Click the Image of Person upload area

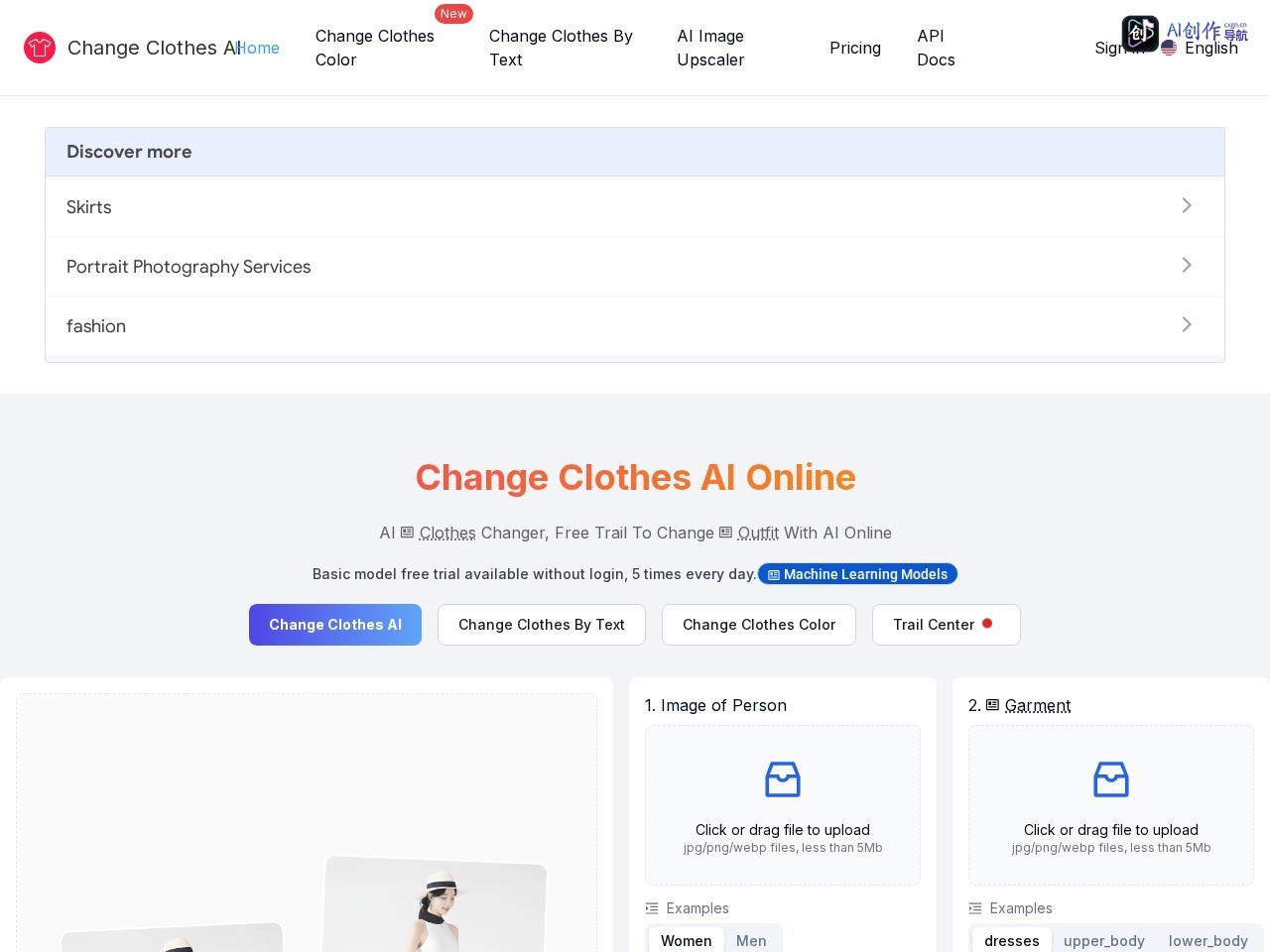pyautogui.click(x=783, y=805)
